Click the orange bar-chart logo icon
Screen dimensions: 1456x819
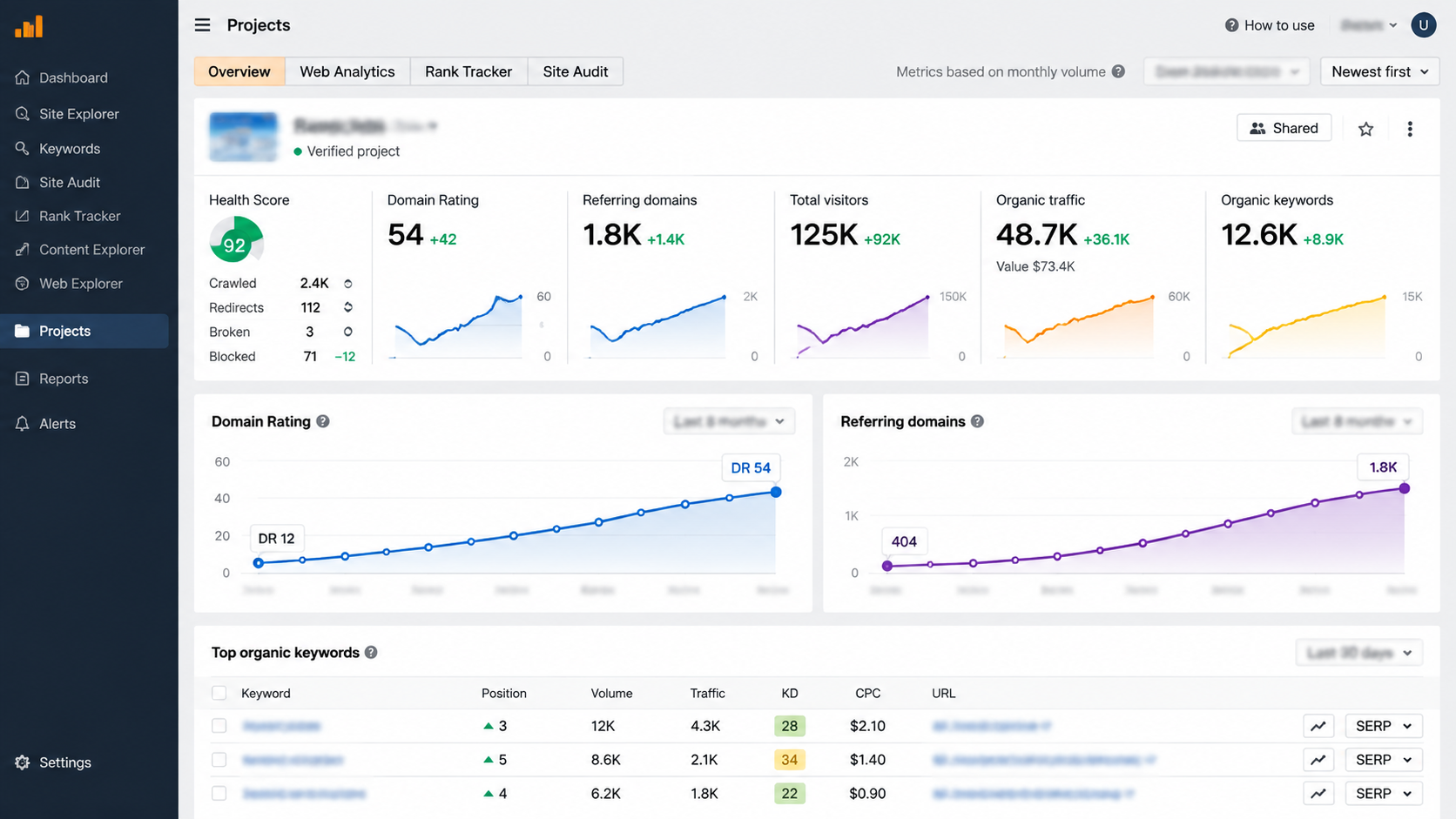29,26
